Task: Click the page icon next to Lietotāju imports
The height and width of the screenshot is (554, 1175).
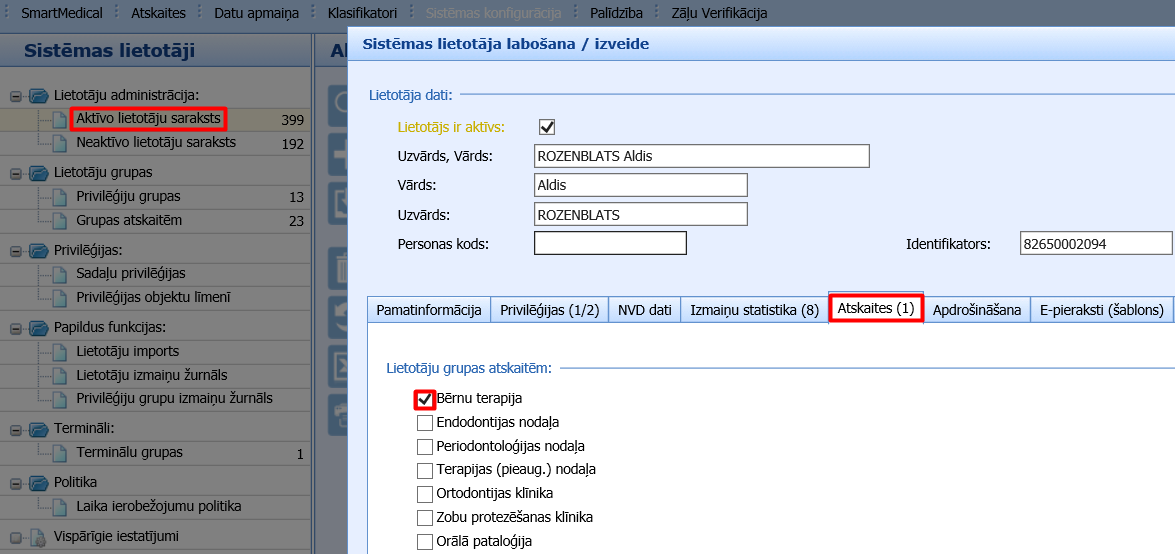Action: pyautogui.click(x=60, y=352)
